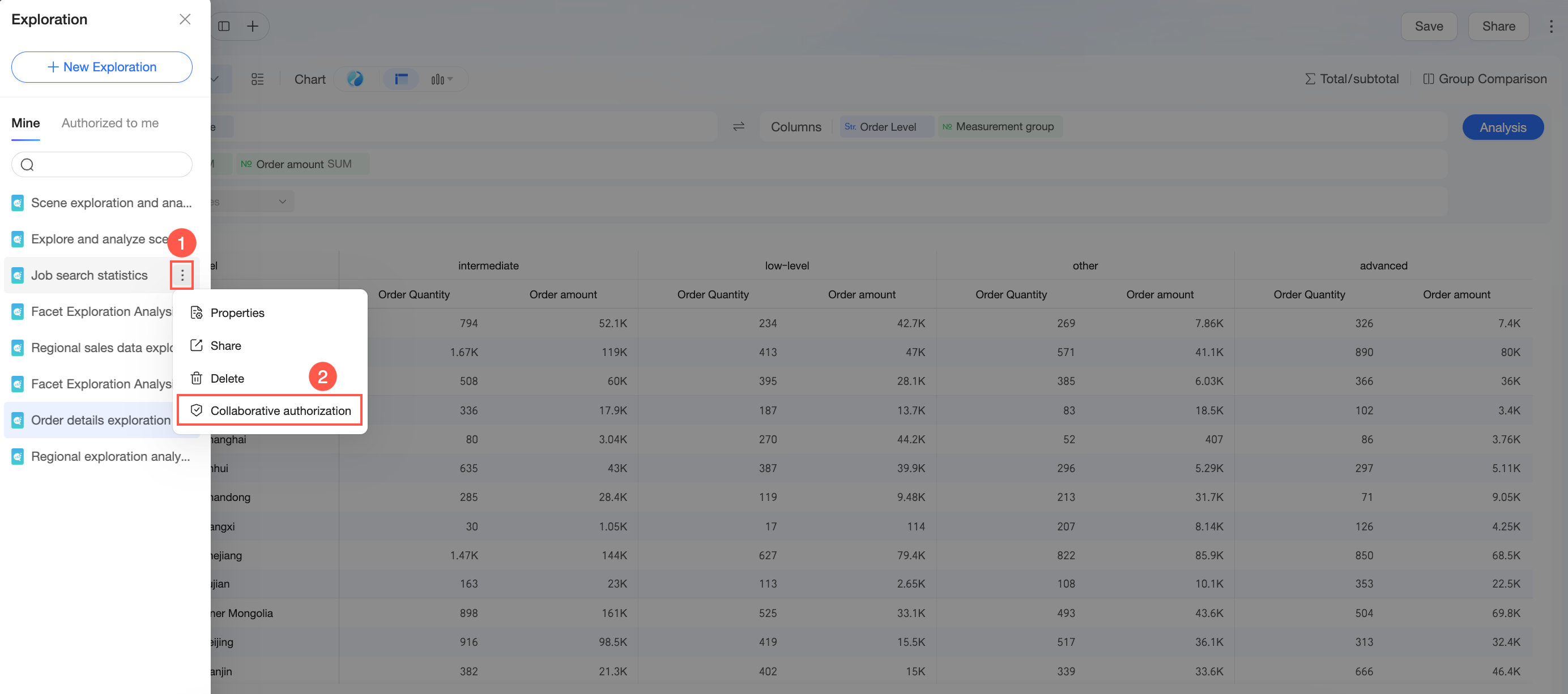Click Job search statistics item icon
Image resolution: width=1568 pixels, height=694 pixels.
tap(18, 275)
